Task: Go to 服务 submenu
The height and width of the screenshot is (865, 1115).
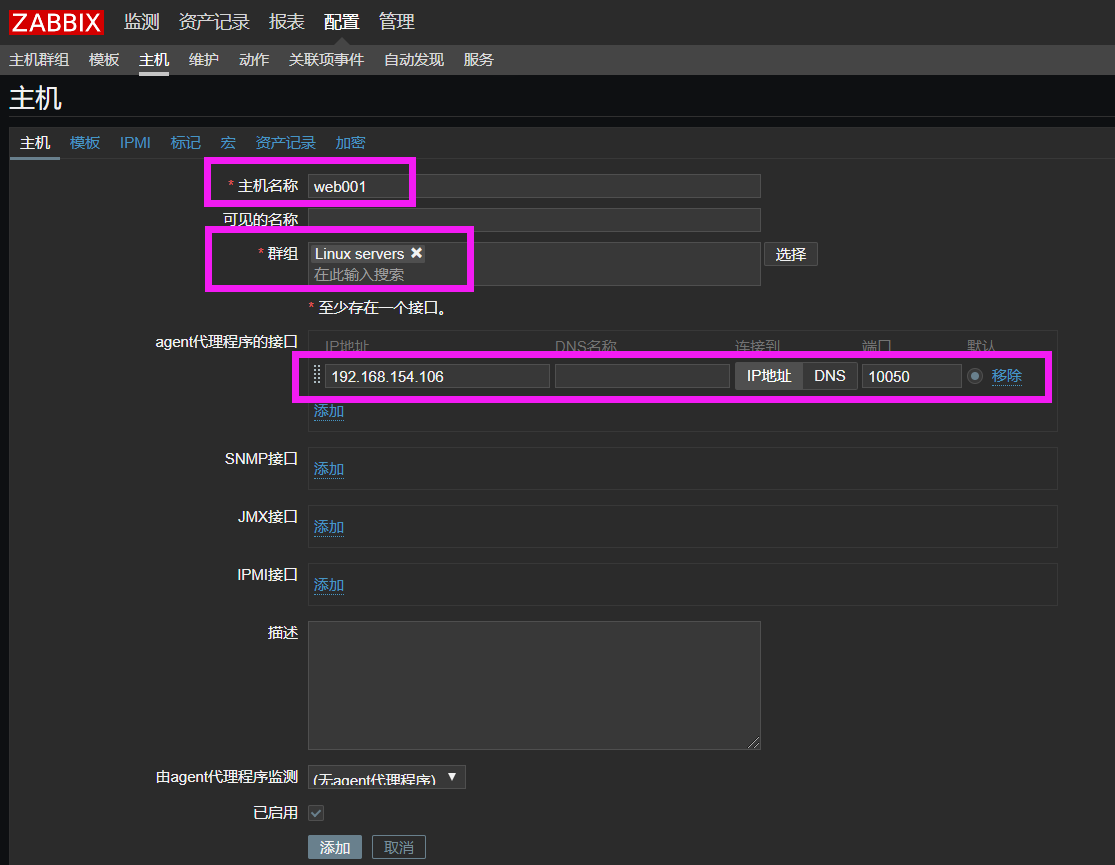Action: pyautogui.click(x=479, y=60)
